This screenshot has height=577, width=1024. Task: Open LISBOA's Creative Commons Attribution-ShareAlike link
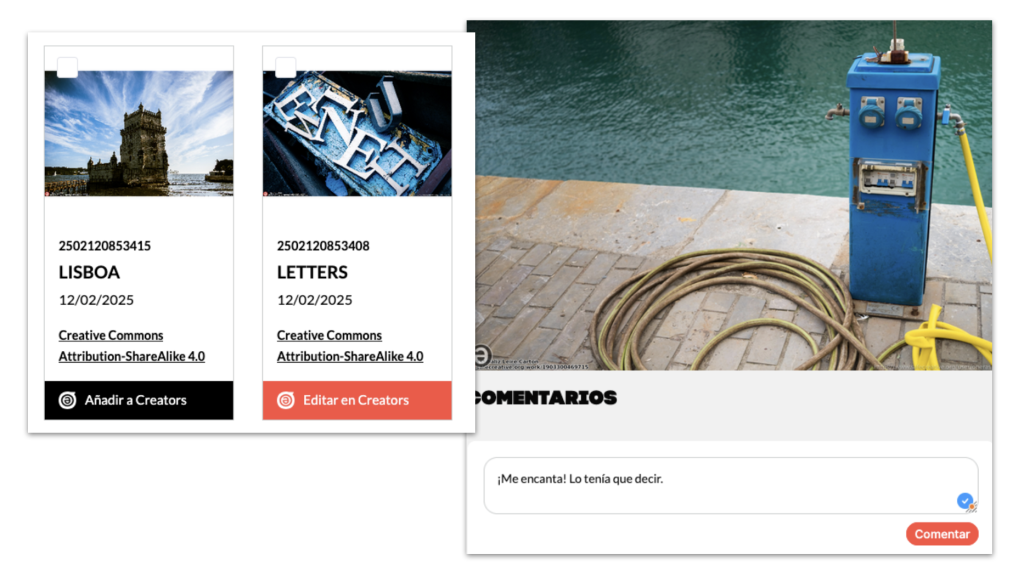pyautogui.click(x=132, y=346)
